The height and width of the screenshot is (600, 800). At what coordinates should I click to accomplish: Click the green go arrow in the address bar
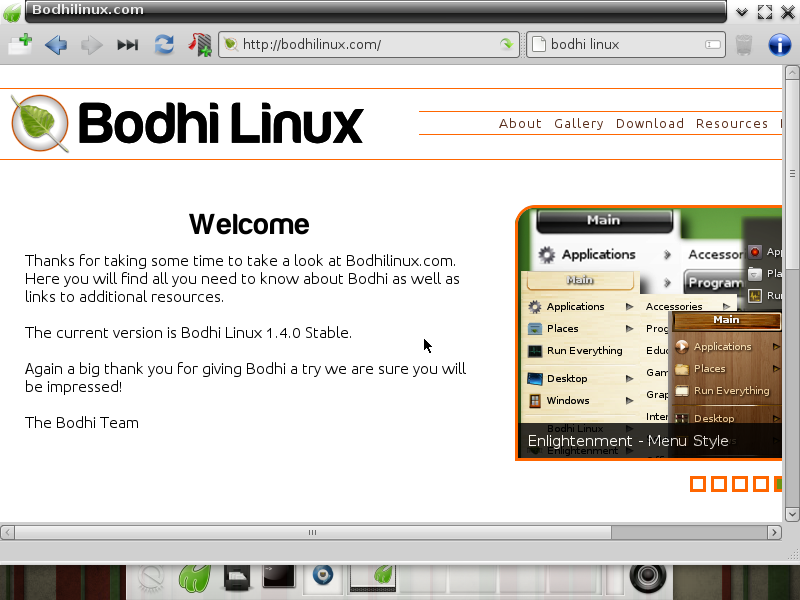coord(507,44)
